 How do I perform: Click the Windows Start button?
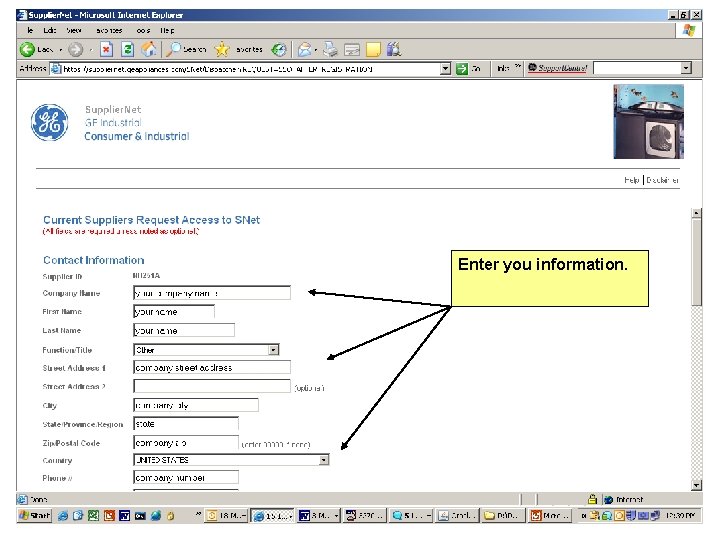coord(34,516)
